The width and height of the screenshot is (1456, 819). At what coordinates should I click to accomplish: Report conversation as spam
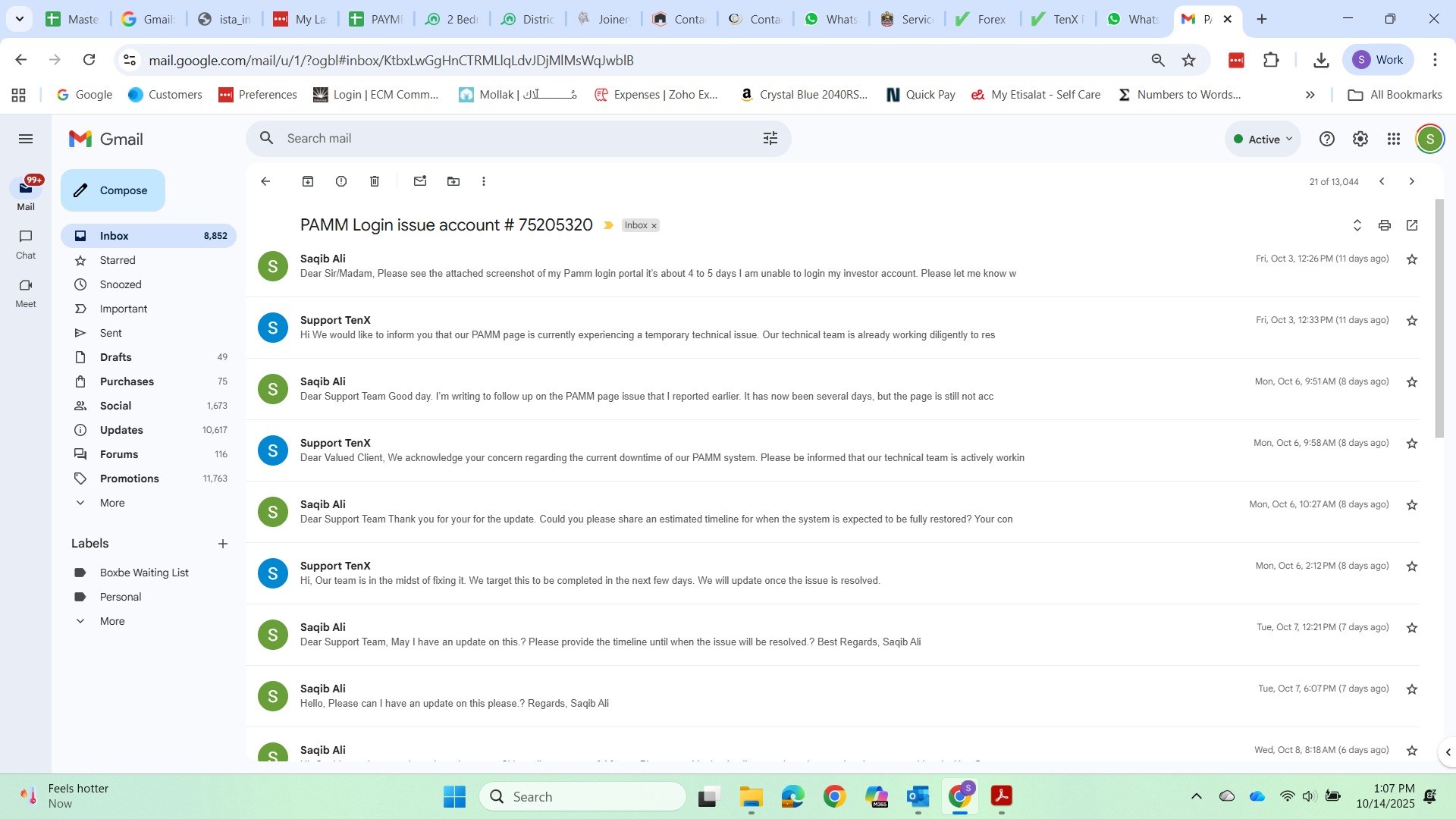pos(341,181)
